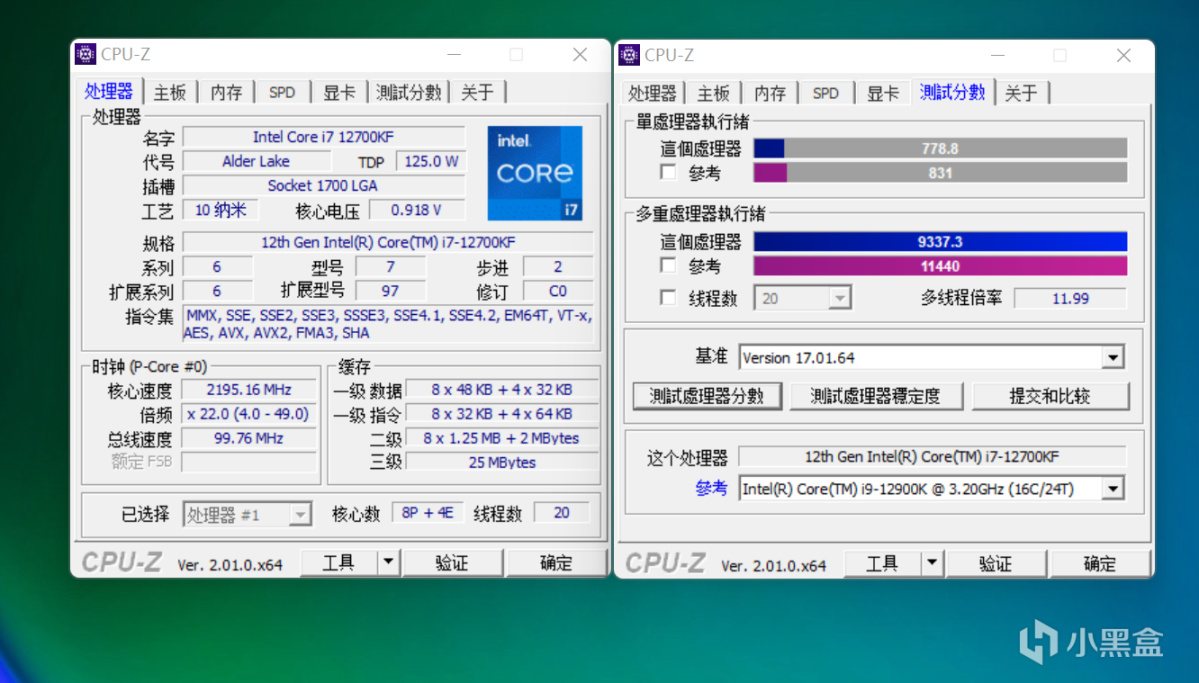Expand 工具 arrow in left CPU-Z window
This screenshot has height=683, width=1199.
point(388,562)
